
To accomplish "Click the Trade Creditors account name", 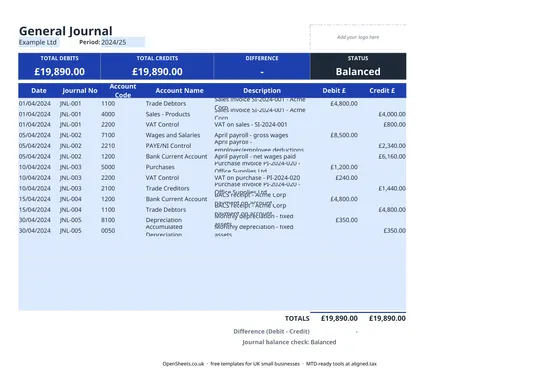I will point(167,188).
